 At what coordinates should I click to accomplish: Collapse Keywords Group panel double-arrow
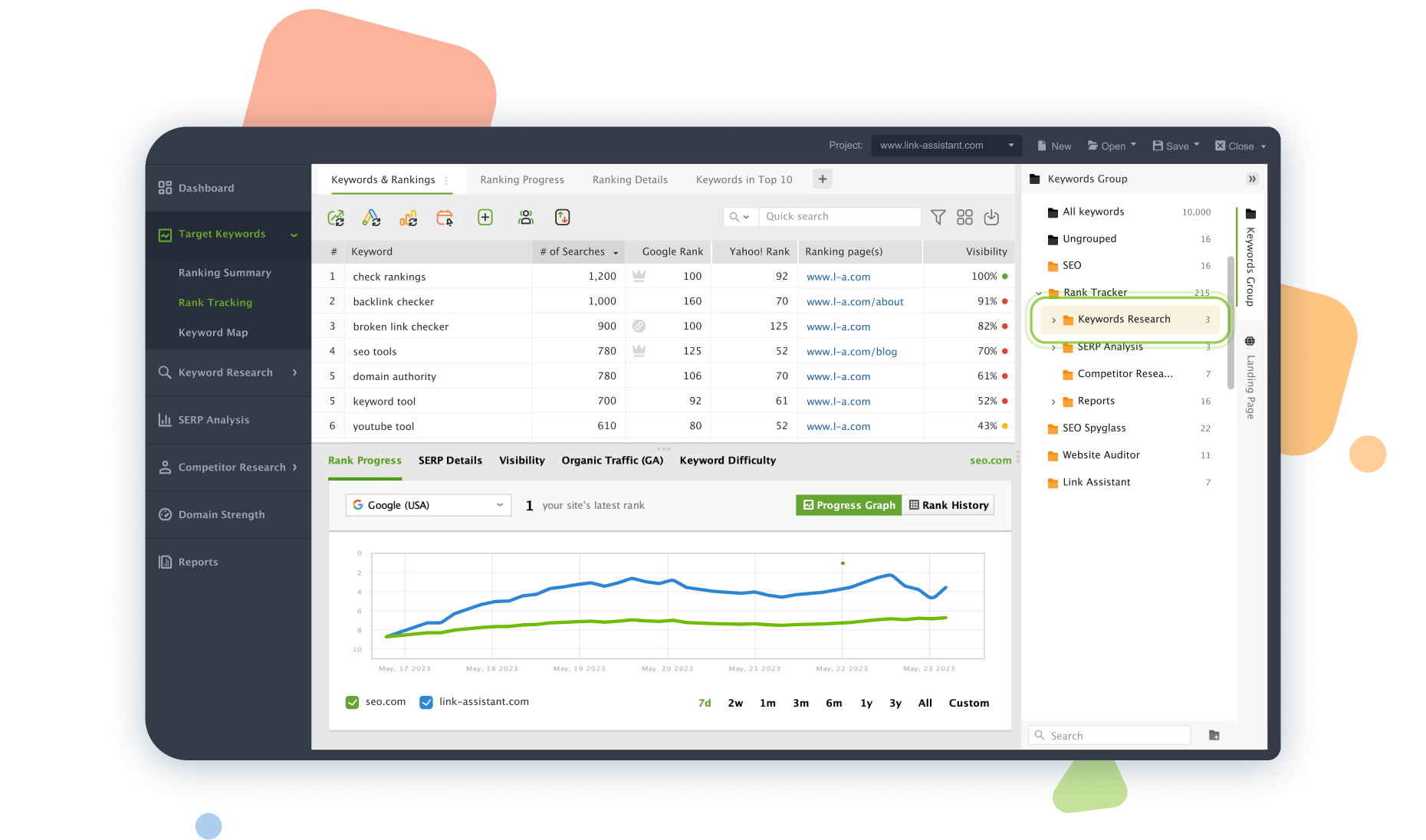(x=1252, y=179)
